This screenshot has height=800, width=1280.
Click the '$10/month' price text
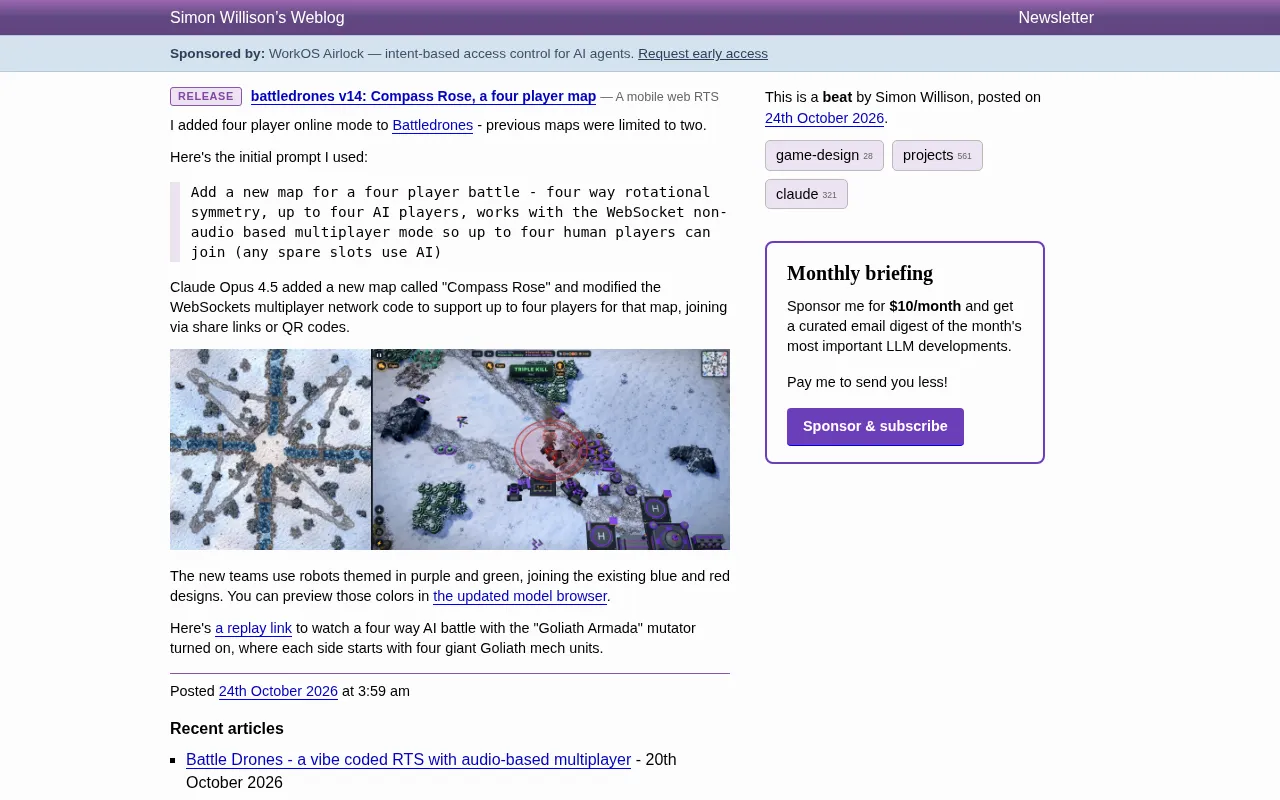click(x=925, y=306)
